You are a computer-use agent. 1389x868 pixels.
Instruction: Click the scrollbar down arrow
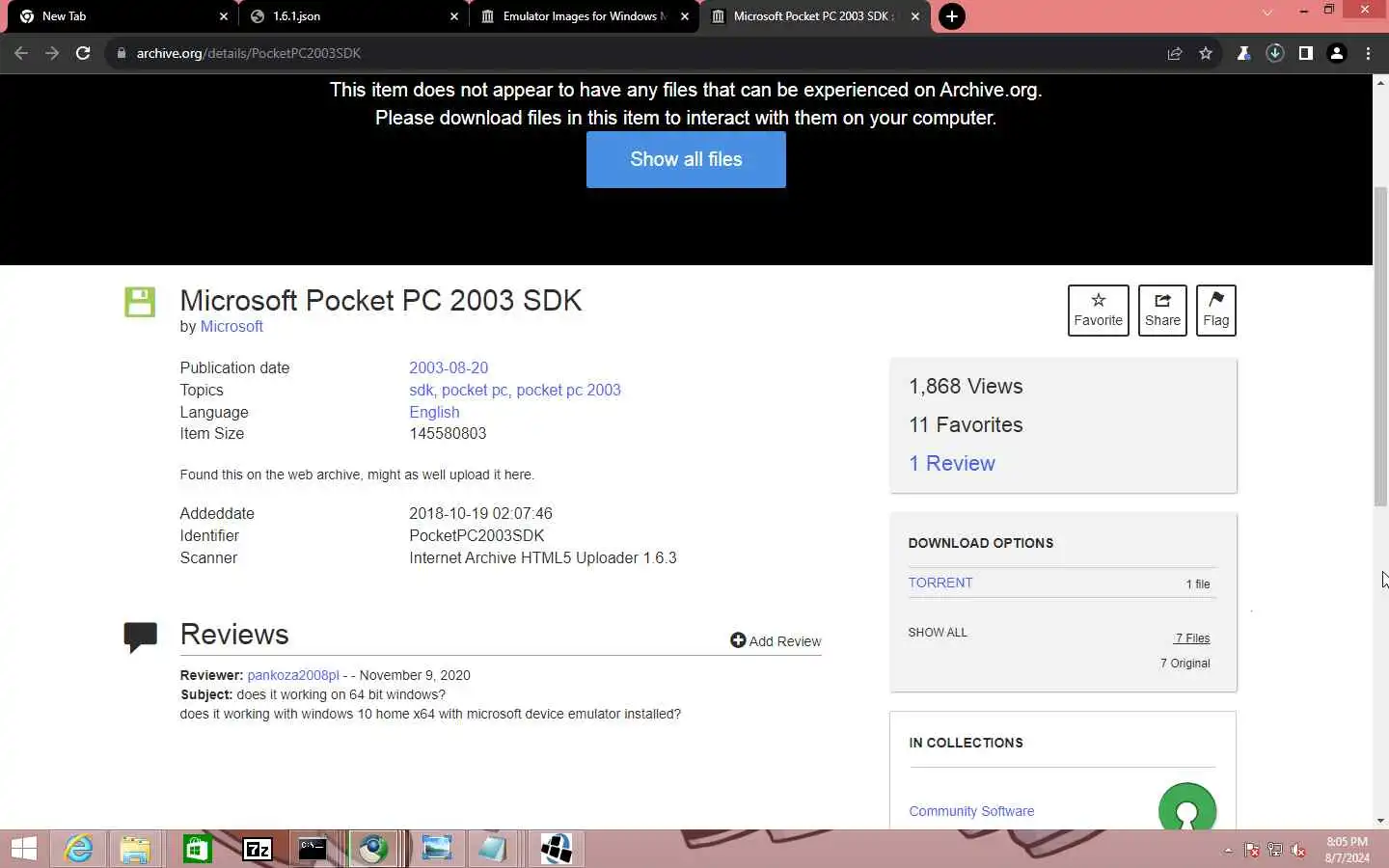[1380, 821]
